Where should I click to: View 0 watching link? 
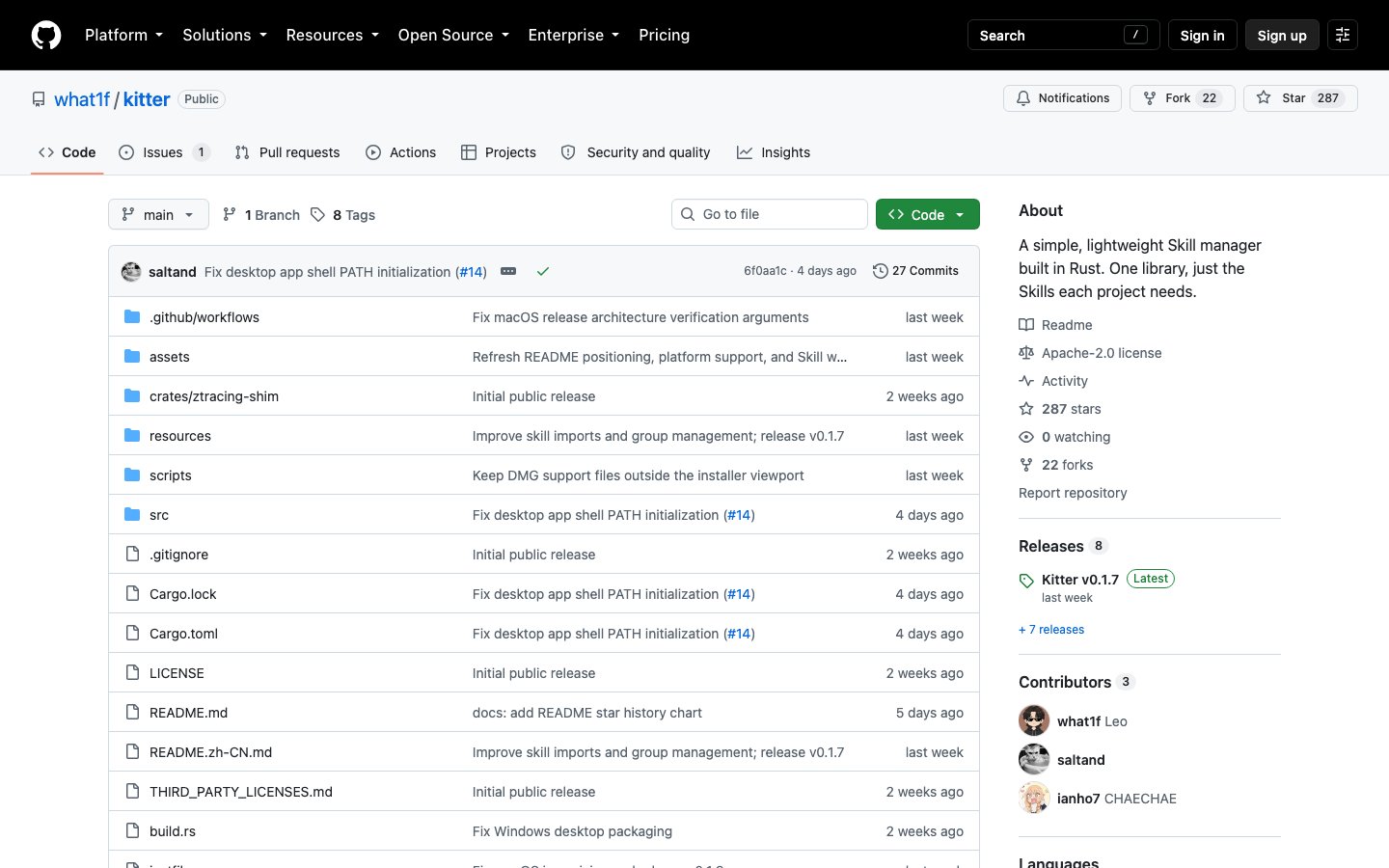click(1065, 437)
